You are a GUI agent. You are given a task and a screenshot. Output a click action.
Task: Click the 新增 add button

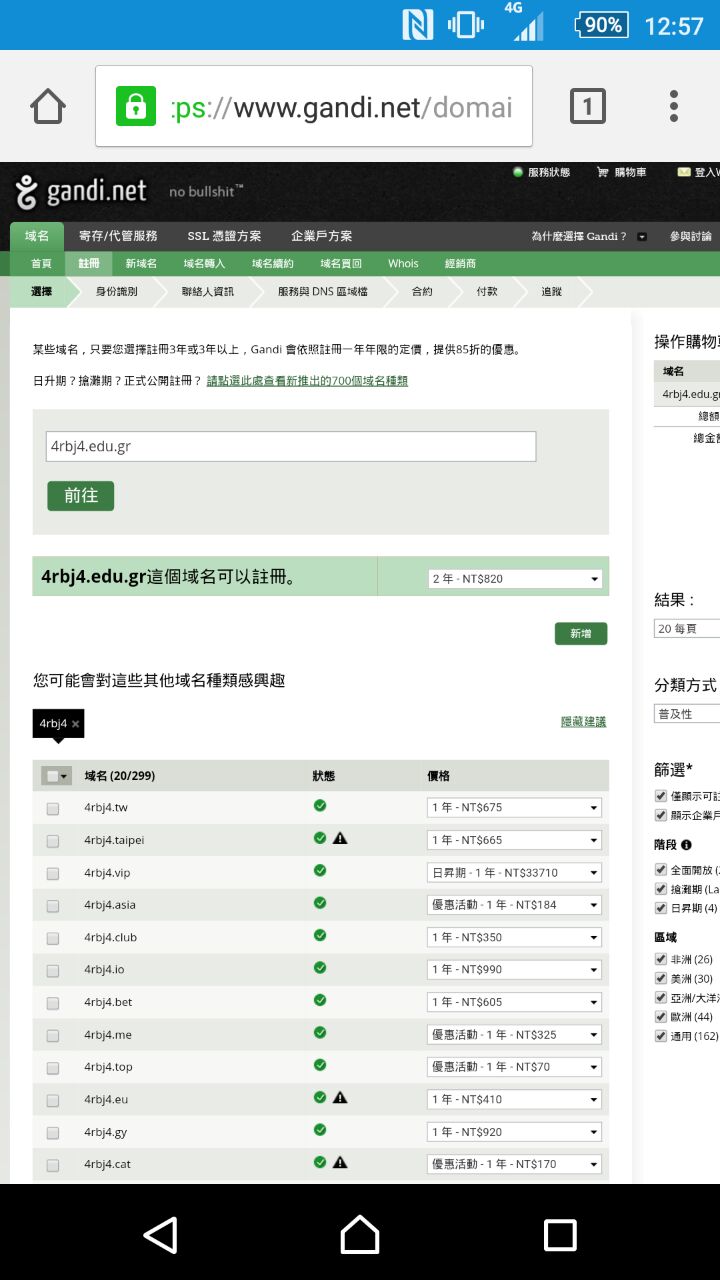pos(581,633)
